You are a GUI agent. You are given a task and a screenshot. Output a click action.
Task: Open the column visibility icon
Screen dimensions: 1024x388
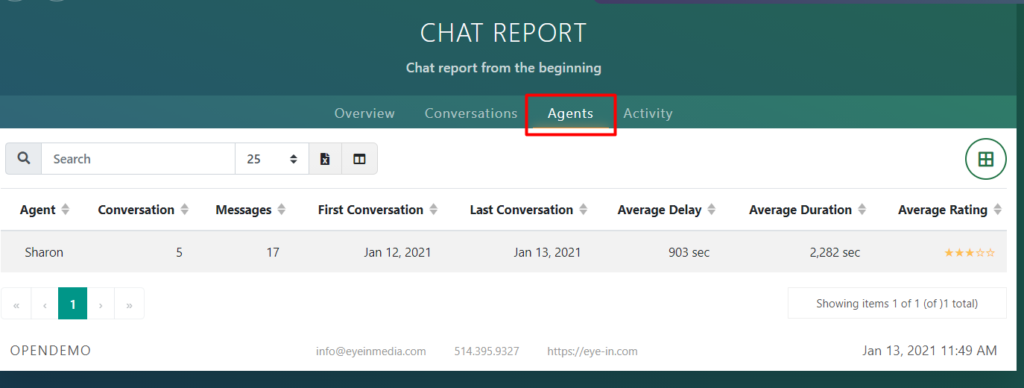pos(359,159)
